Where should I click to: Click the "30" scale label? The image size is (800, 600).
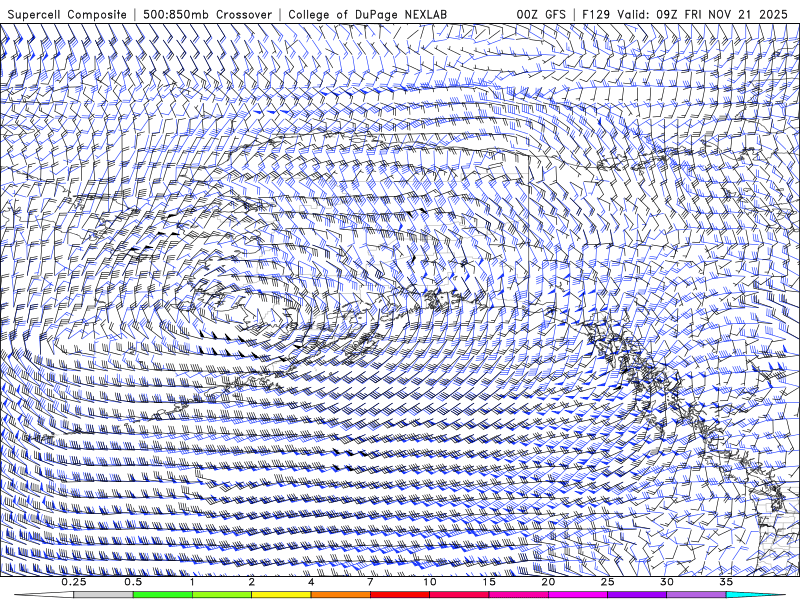tap(666, 582)
